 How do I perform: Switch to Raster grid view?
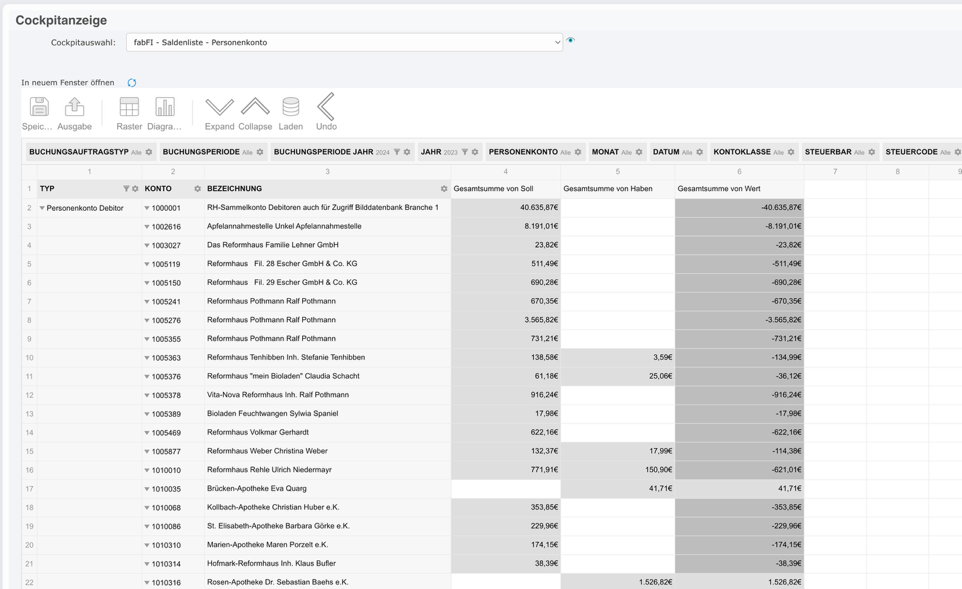129,107
